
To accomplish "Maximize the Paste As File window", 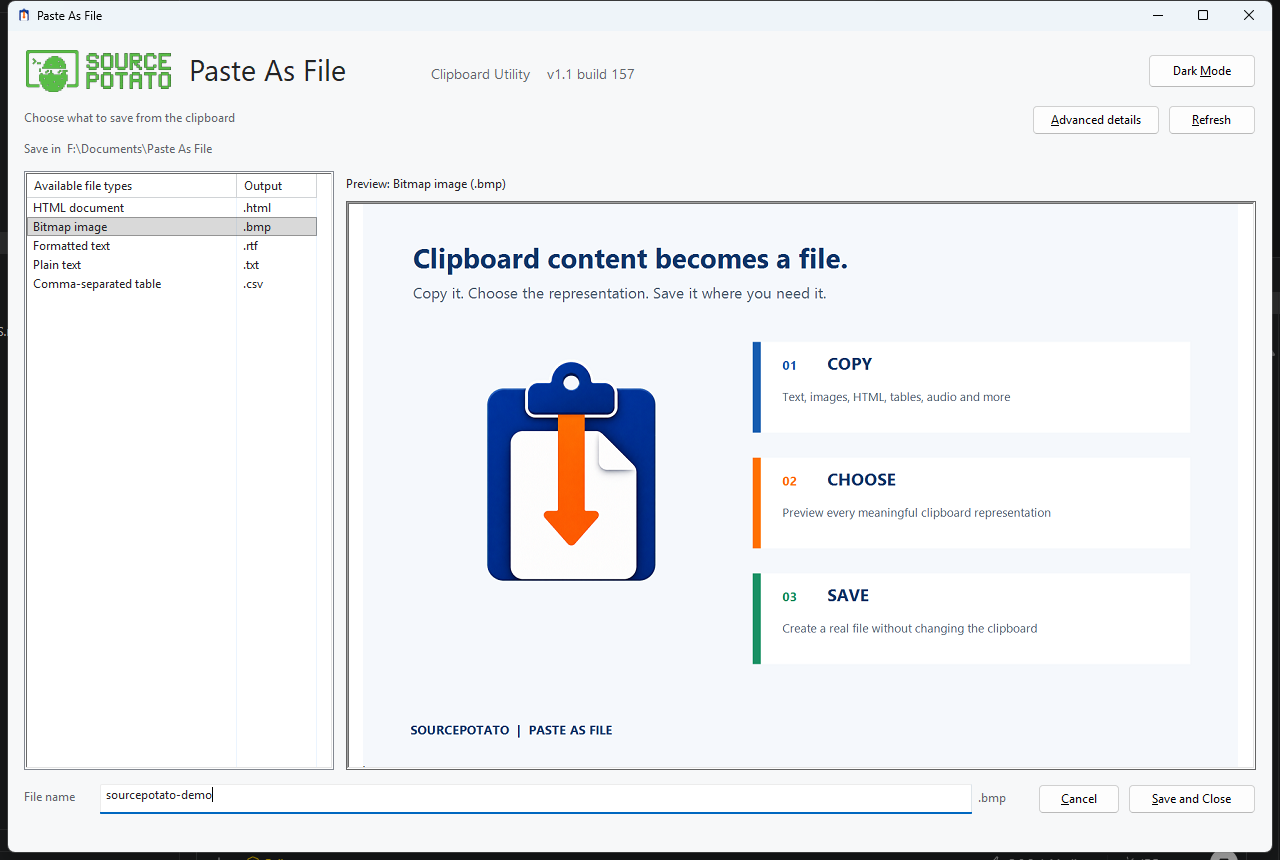I will coord(1203,15).
